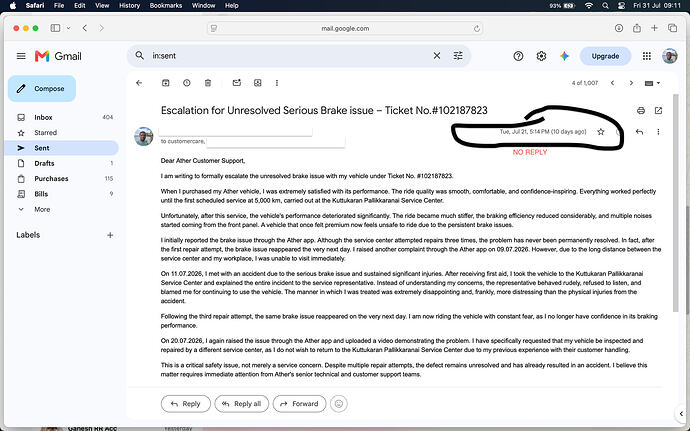Show the newer conversation arrow
The height and width of the screenshot is (431, 690).
coord(612,83)
